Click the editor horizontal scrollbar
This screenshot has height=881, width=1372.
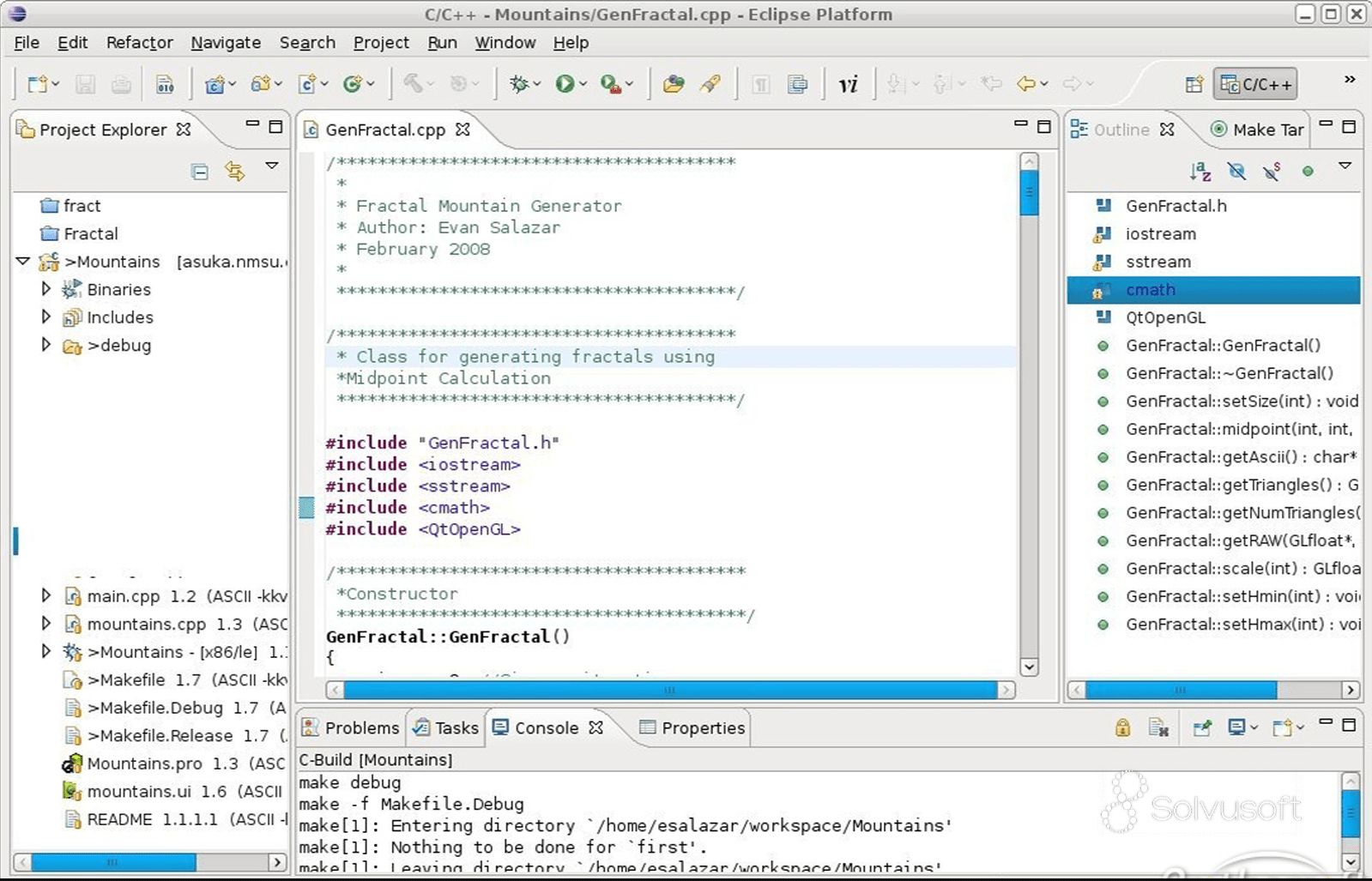pyautogui.click(x=670, y=690)
